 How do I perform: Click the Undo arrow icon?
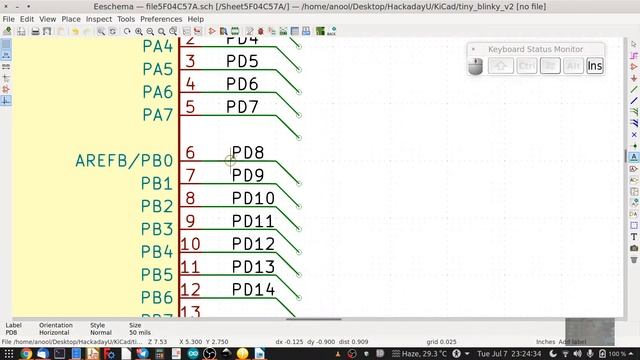point(75,31)
